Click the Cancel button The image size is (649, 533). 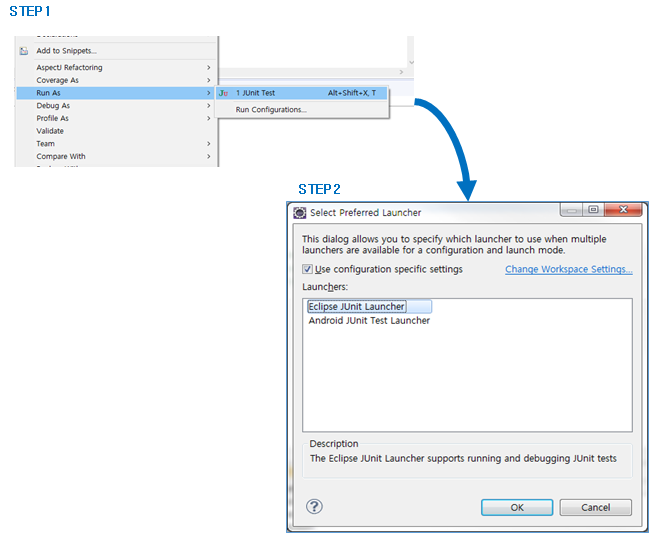(x=596, y=507)
